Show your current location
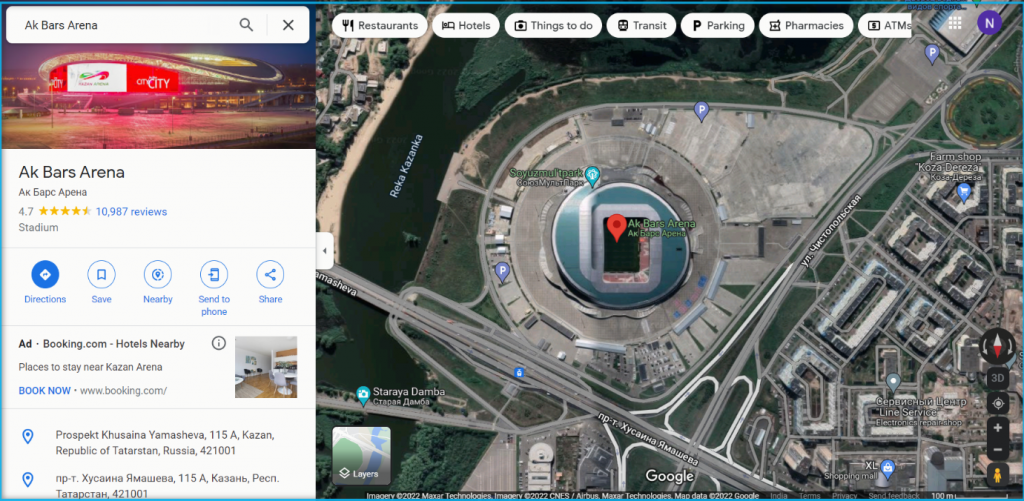This screenshot has width=1024, height=501. pyautogui.click(x=997, y=404)
